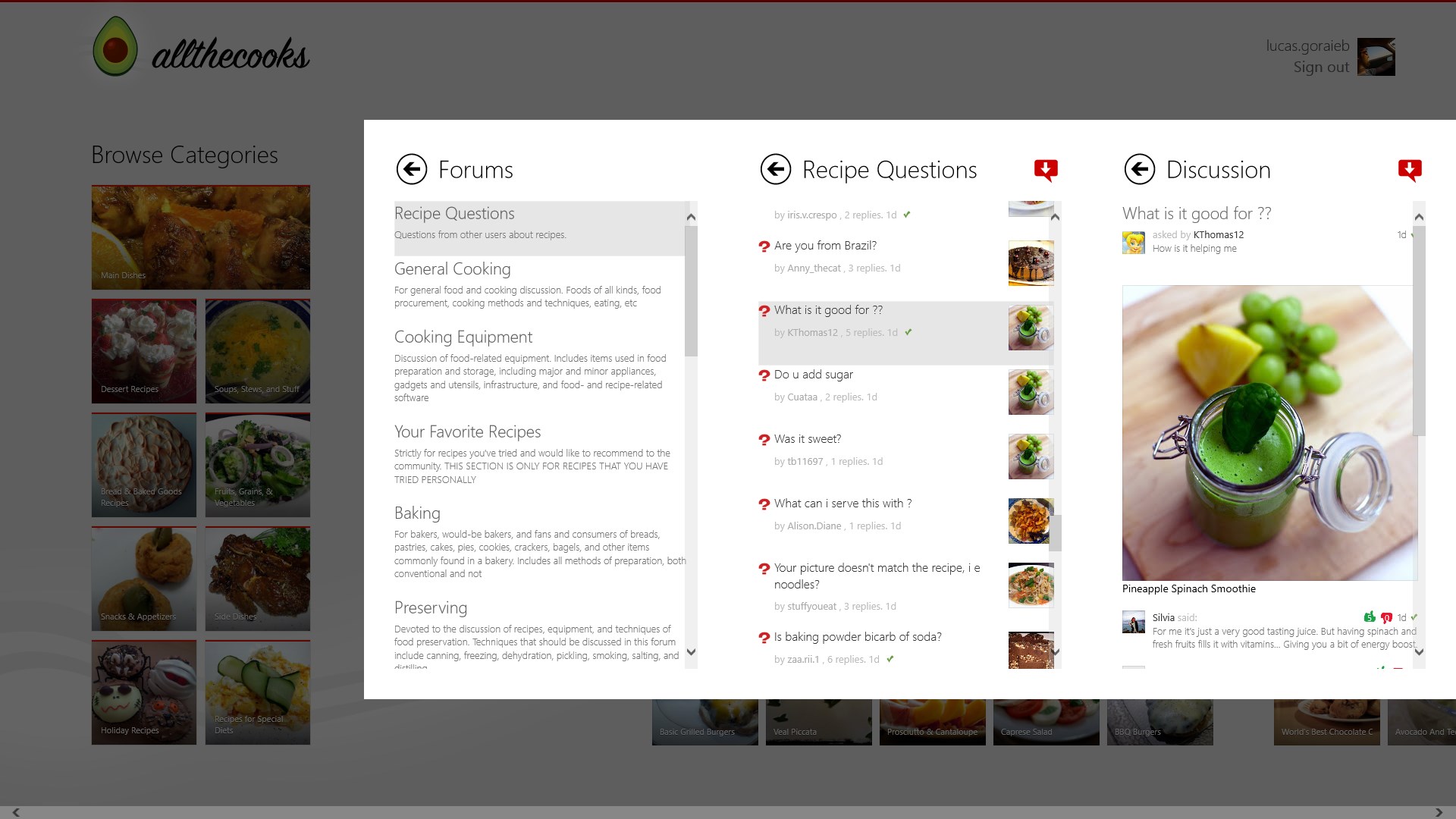Open the Baking forum
The height and width of the screenshot is (819, 1456).
pyautogui.click(x=417, y=513)
